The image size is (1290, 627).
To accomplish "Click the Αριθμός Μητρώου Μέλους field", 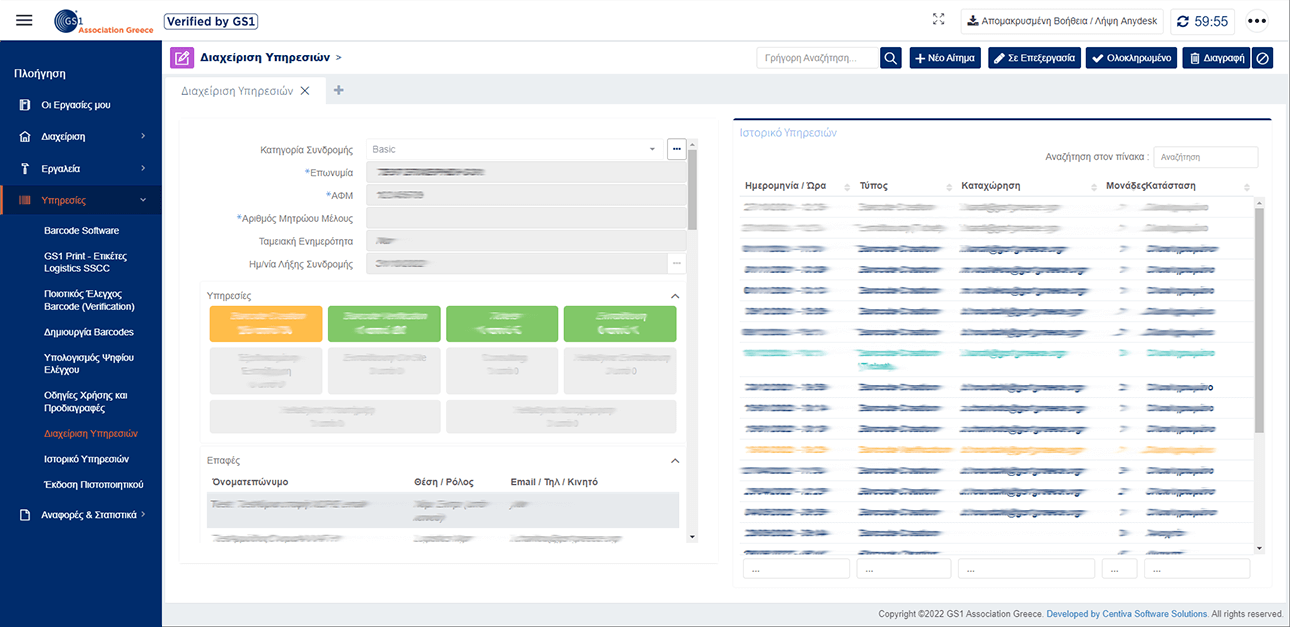I will 526,218.
